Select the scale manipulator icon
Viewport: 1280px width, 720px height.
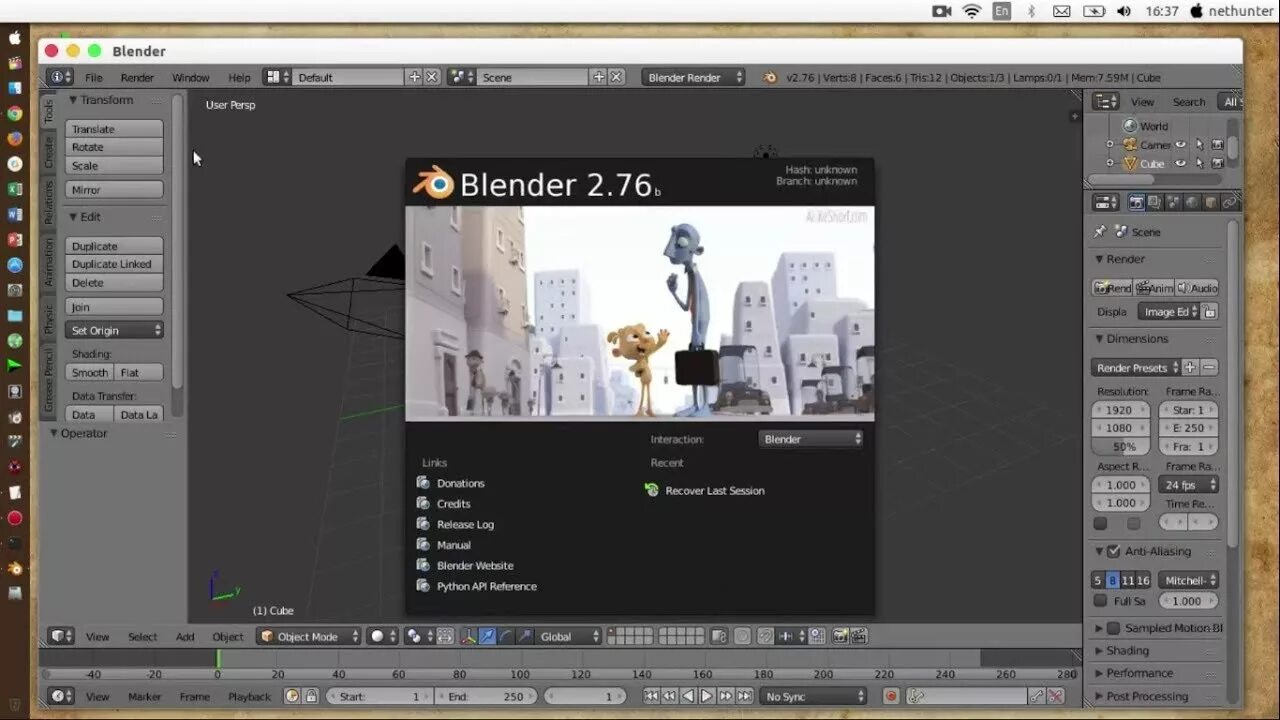coord(525,636)
